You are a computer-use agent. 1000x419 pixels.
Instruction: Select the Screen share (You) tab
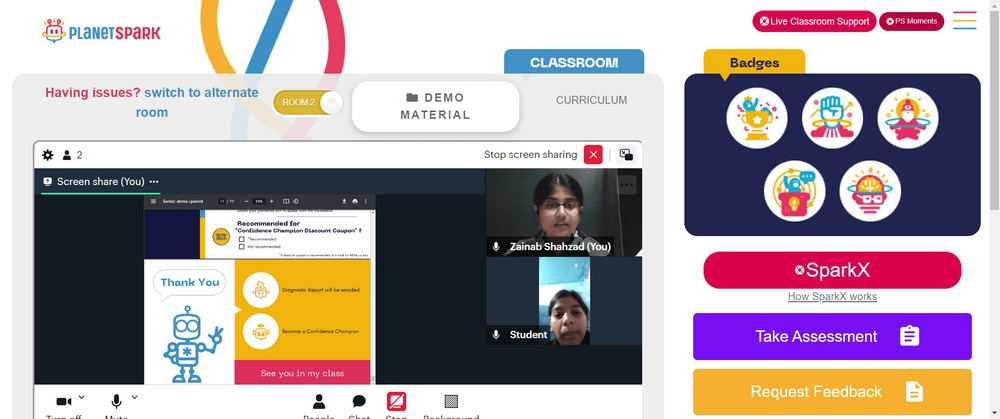(x=101, y=182)
